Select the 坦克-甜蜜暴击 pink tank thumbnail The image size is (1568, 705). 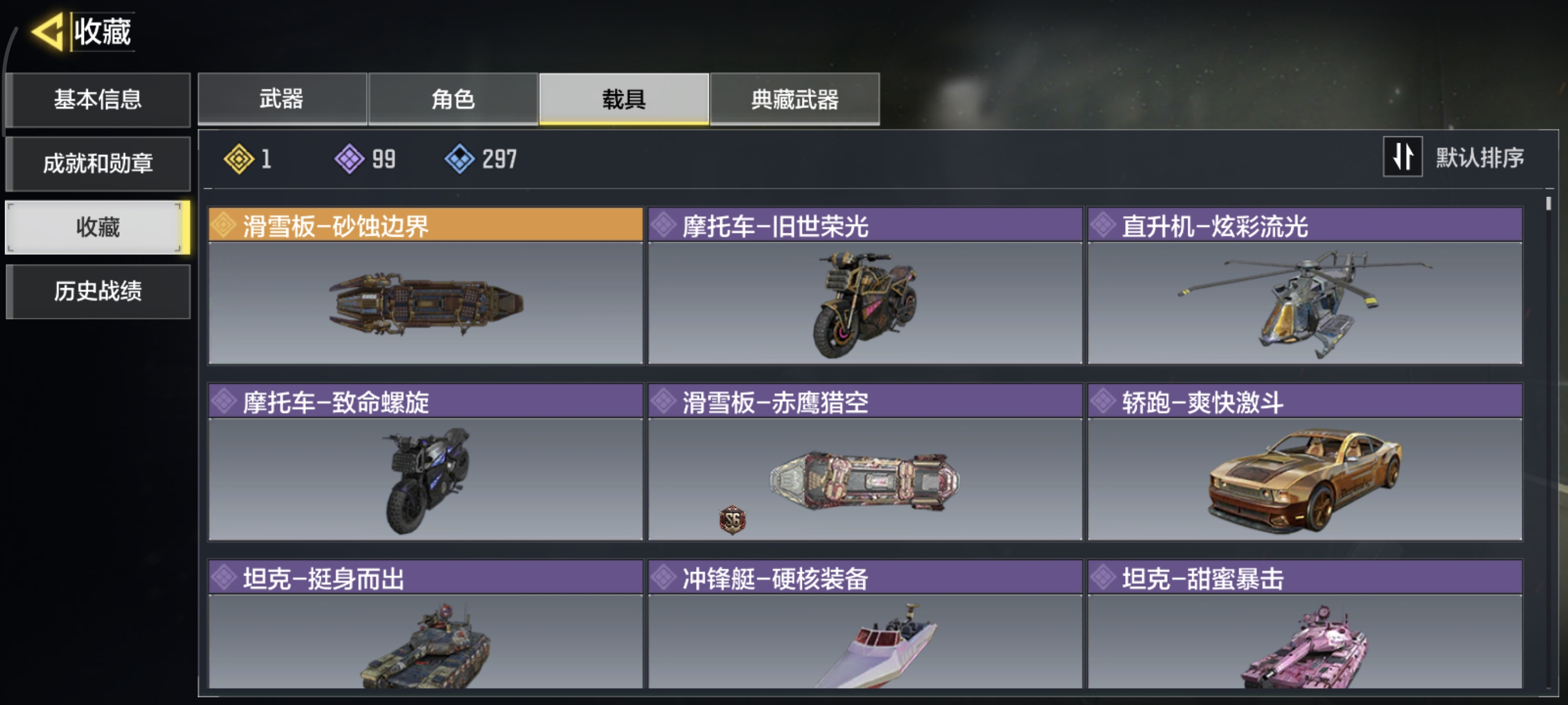(1304, 642)
